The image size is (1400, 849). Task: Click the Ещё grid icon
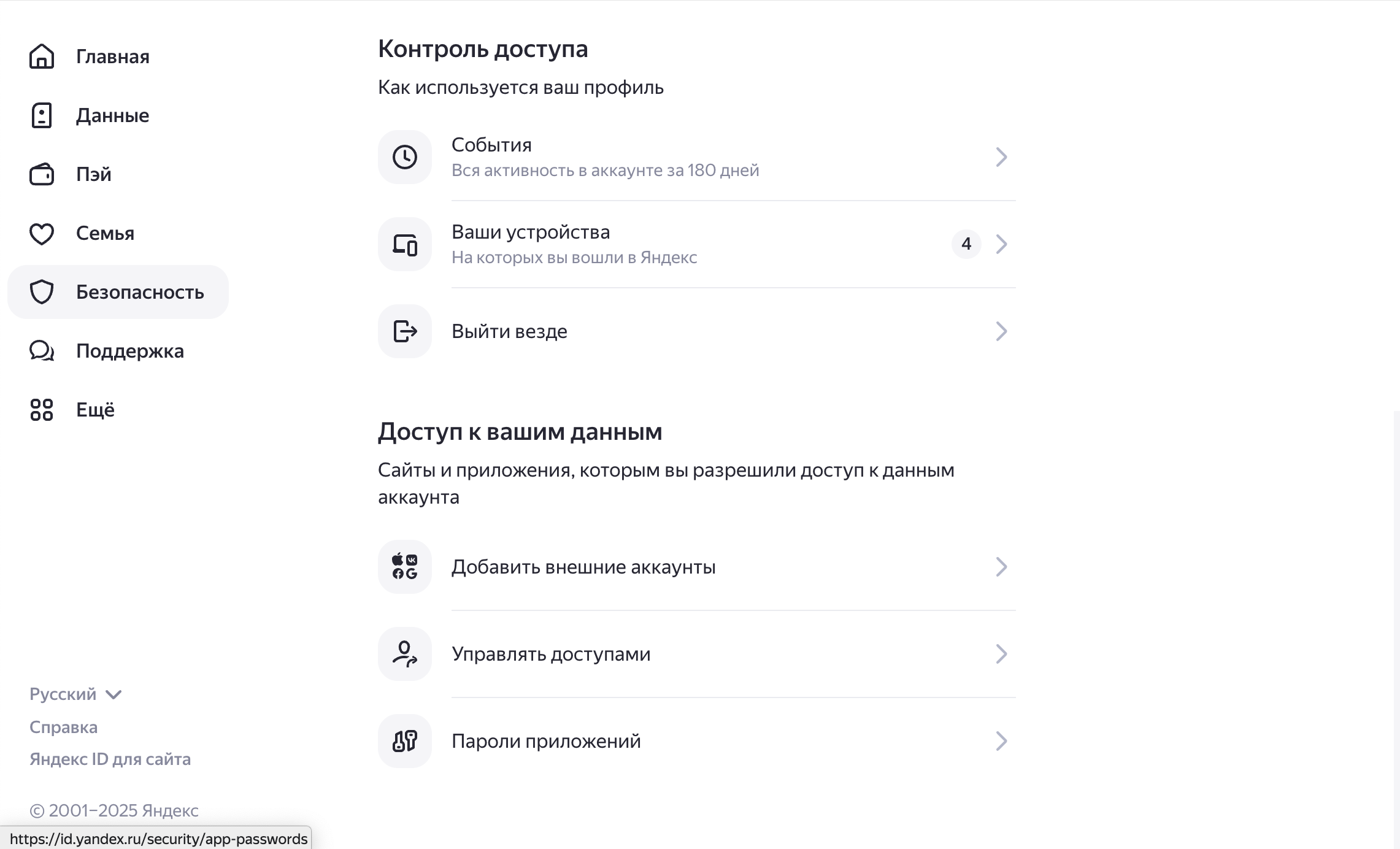tap(41, 410)
